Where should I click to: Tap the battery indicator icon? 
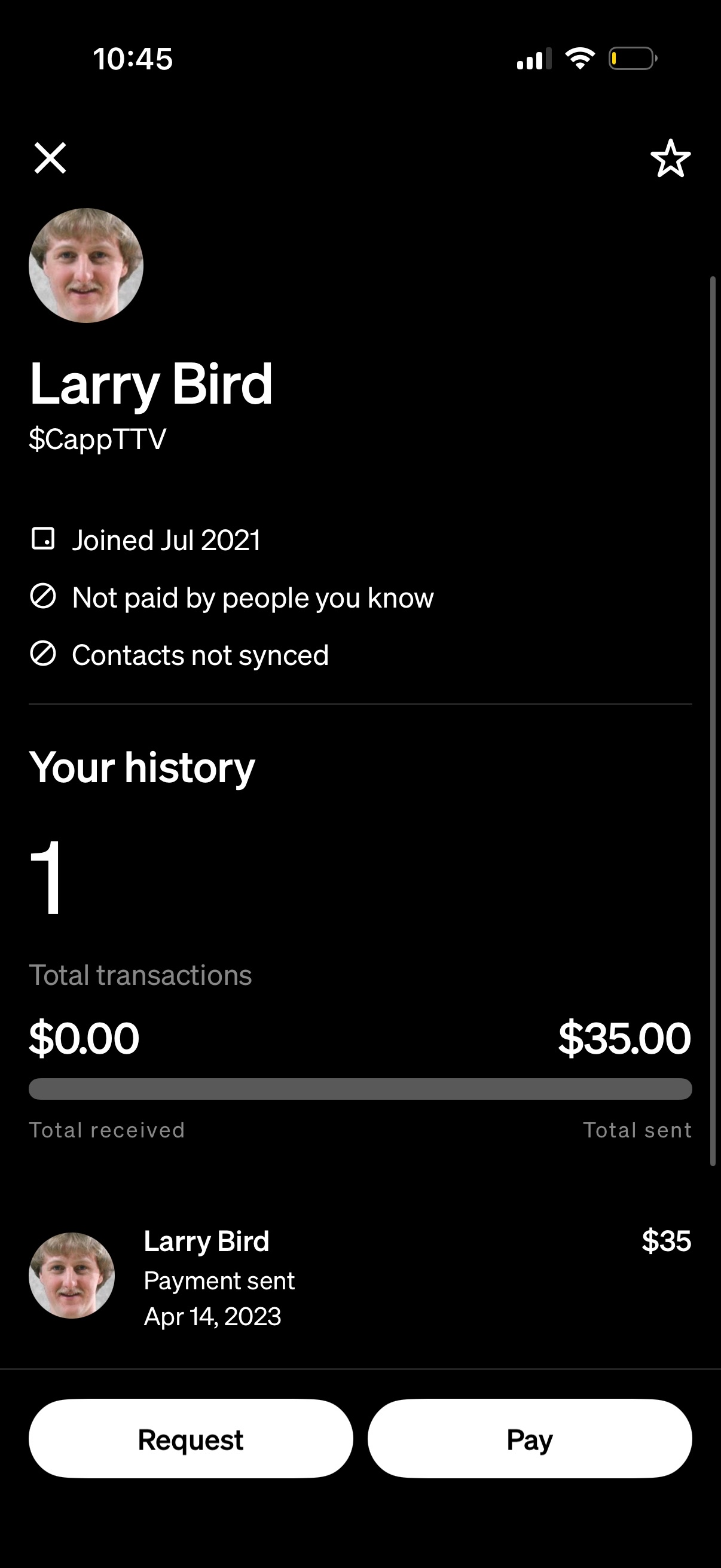[x=632, y=59]
